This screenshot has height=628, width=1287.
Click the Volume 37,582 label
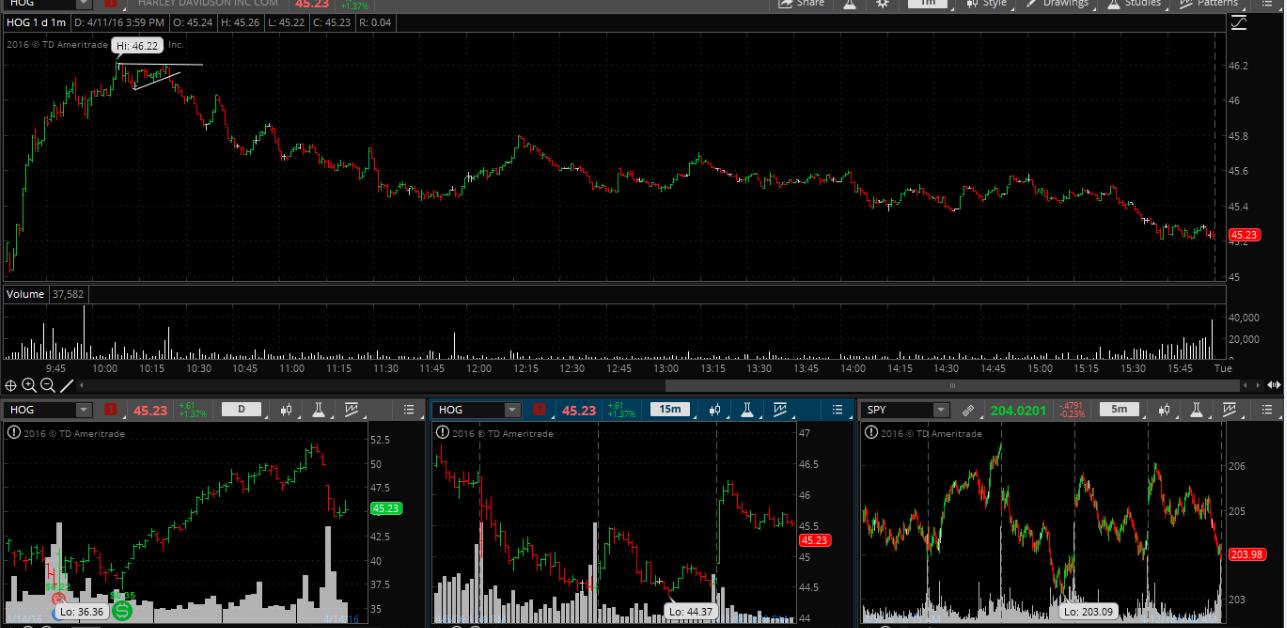(x=45, y=294)
